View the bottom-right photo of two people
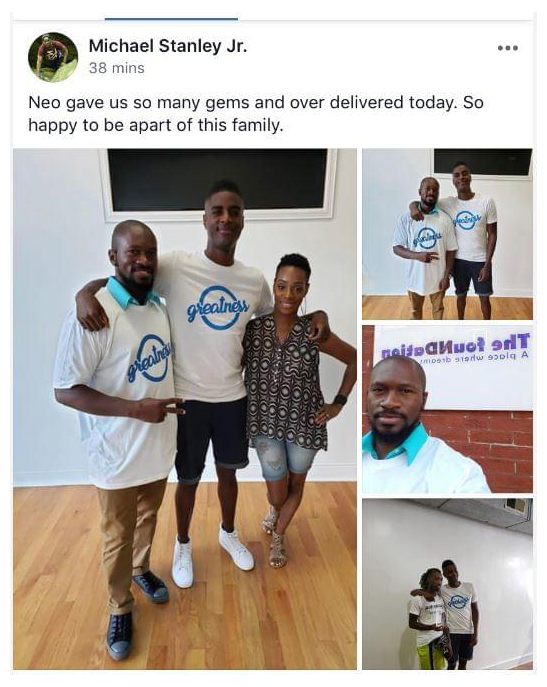This screenshot has height=687, width=547. [448, 584]
